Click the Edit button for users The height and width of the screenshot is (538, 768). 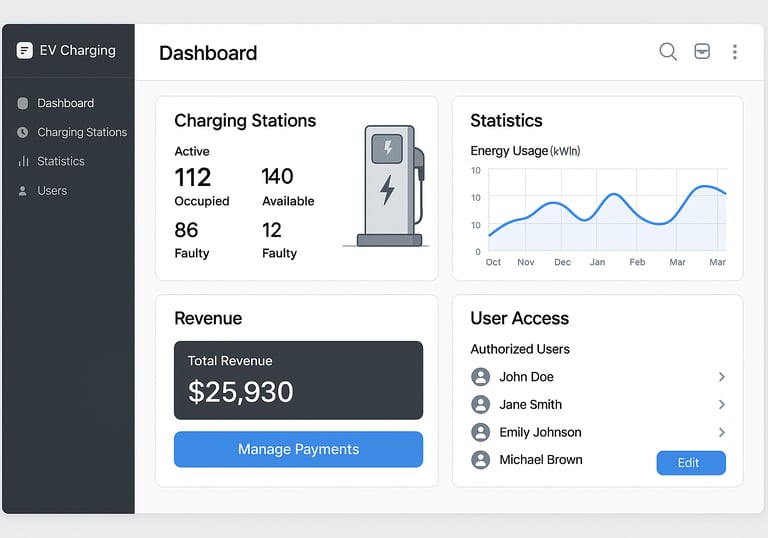(x=690, y=463)
